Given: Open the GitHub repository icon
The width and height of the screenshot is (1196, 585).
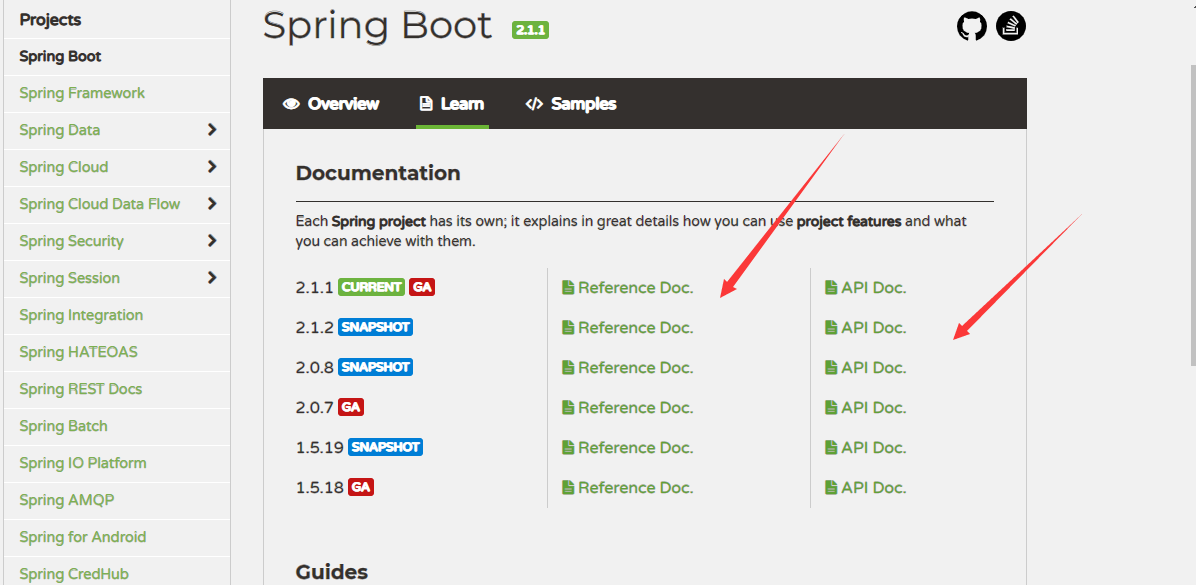Looking at the screenshot, I should tap(972, 27).
